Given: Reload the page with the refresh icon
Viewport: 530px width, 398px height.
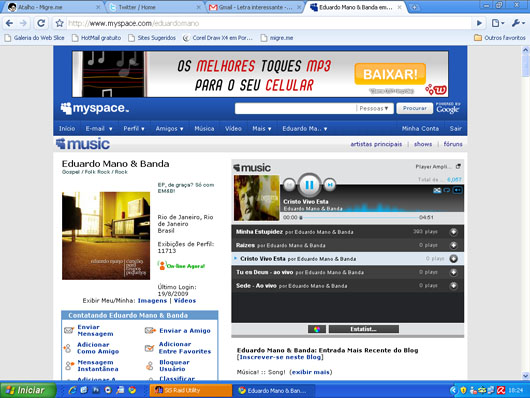Looking at the screenshot, I should click(41, 23).
